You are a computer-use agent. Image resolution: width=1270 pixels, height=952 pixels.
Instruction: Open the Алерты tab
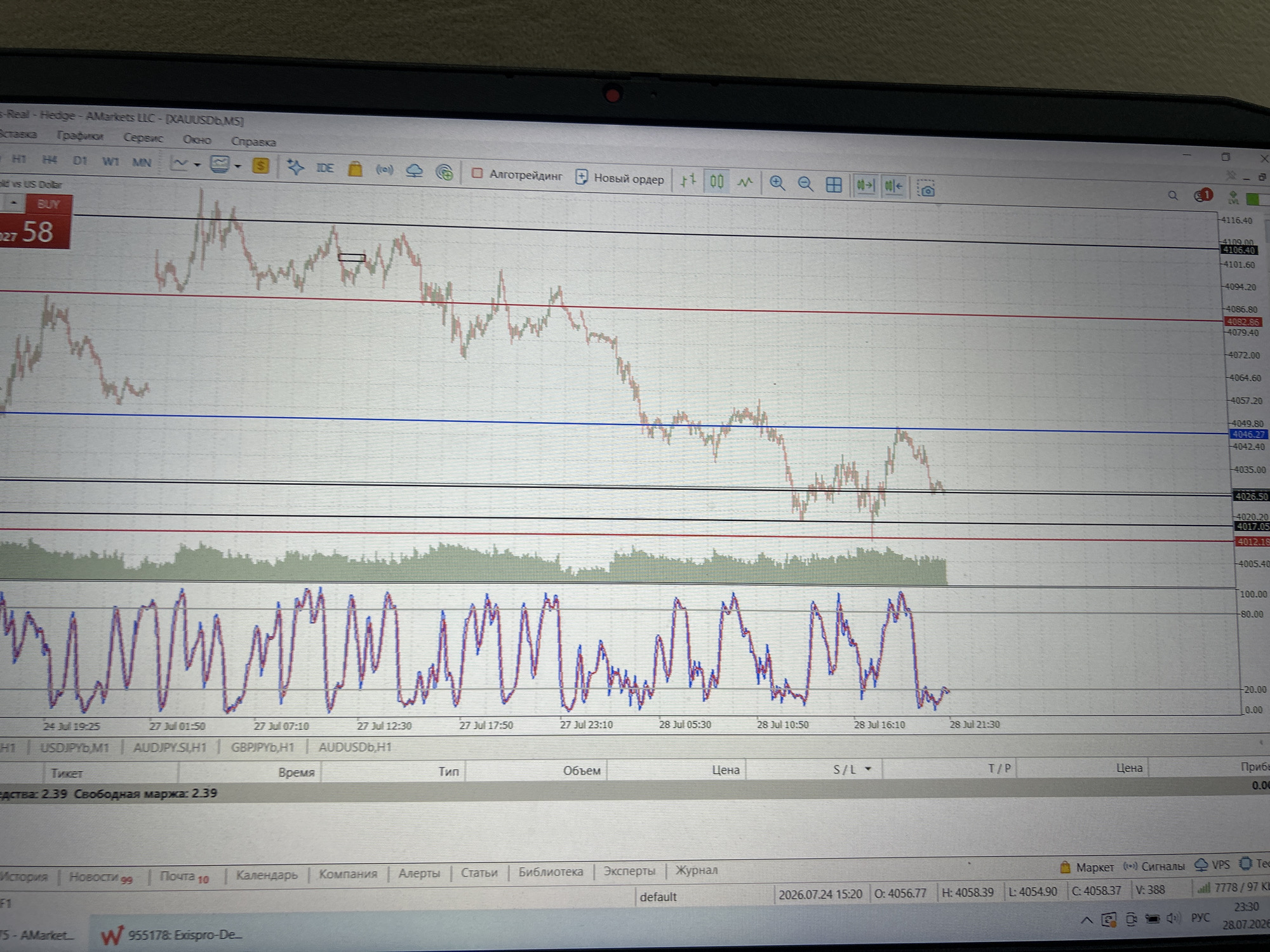click(419, 873)
